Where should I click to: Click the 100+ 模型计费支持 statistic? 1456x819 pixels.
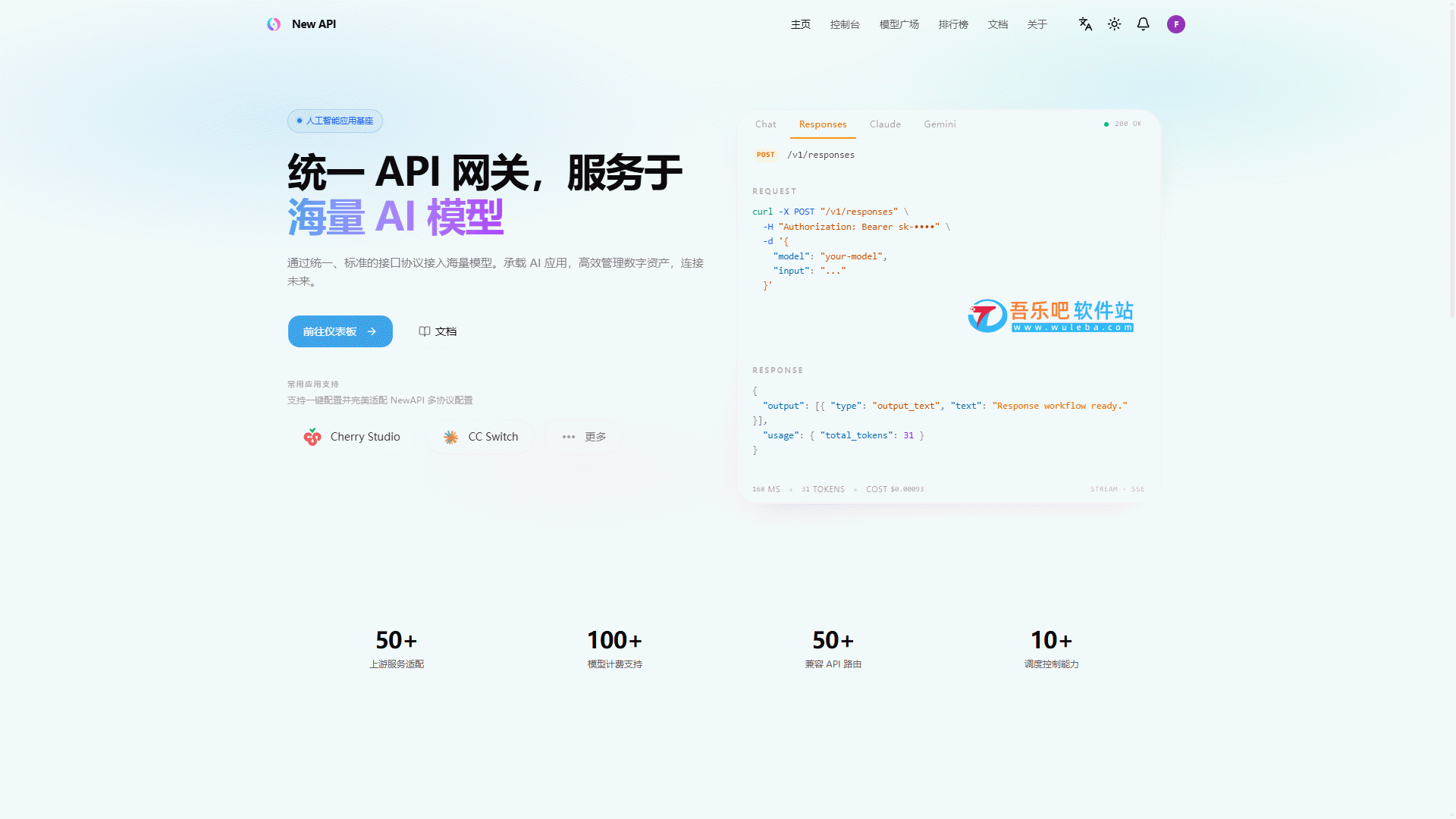tap(615, 649)
